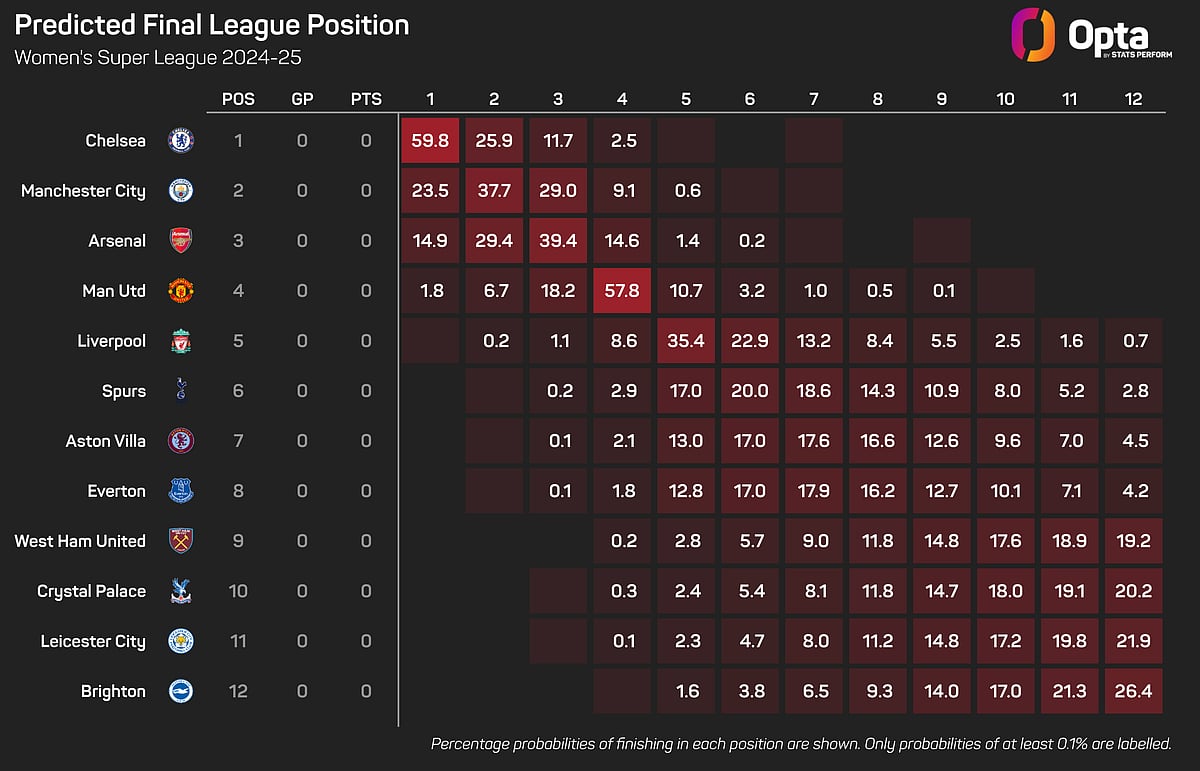
Task: Select Man Utd's 57.8 fourth-place cell
Action: pos(623,291)
